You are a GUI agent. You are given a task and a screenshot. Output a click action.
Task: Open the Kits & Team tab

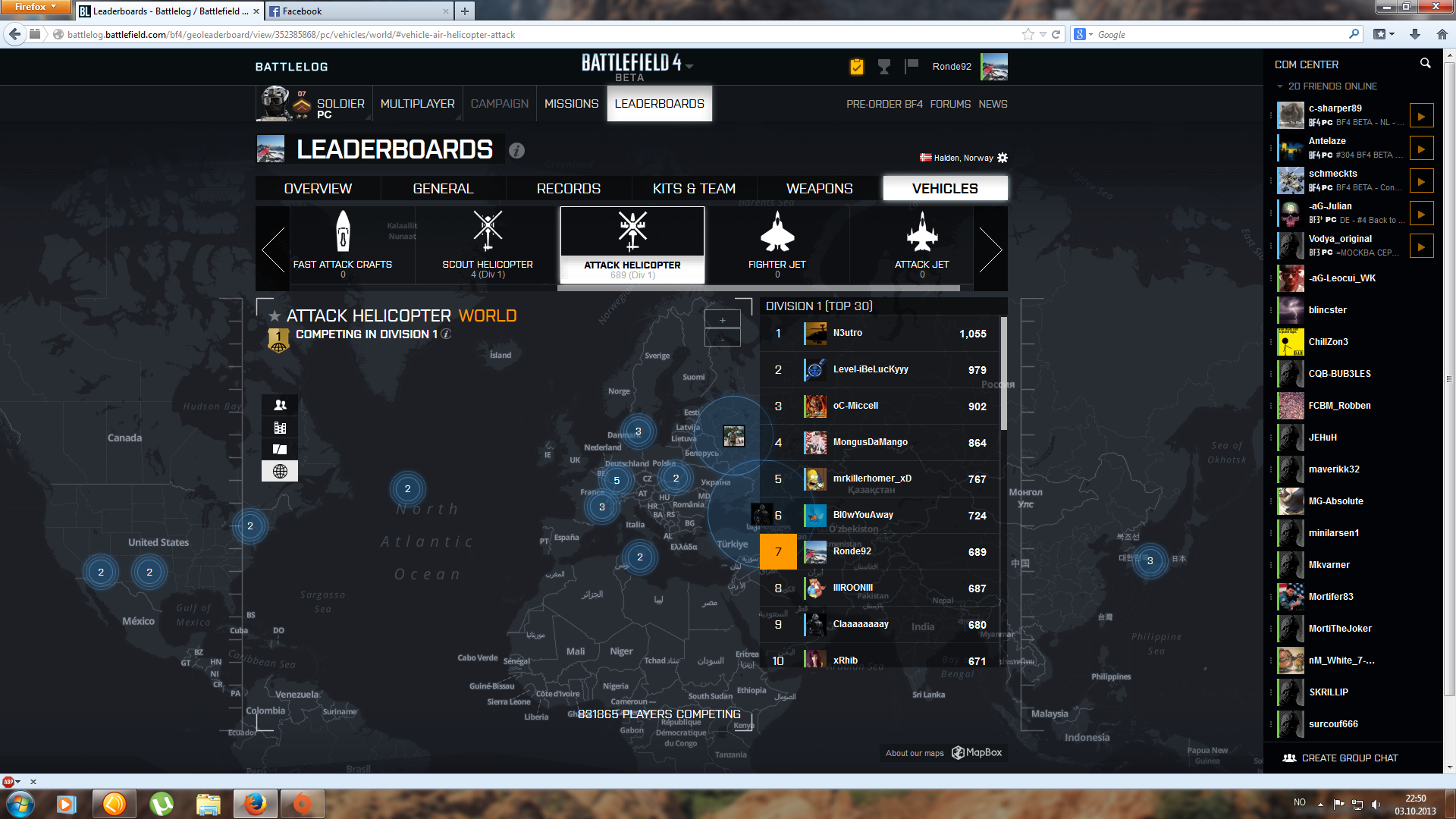pyautogui.click(x=694, y=188)
